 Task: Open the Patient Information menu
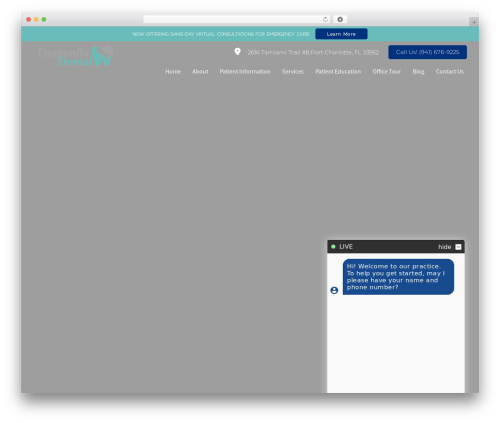click(x=245, y=72)
